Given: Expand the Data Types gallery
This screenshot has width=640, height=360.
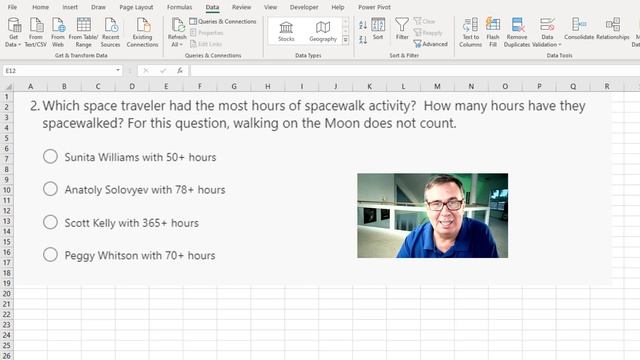Looking at the screenshot, I should pos(346,40).
